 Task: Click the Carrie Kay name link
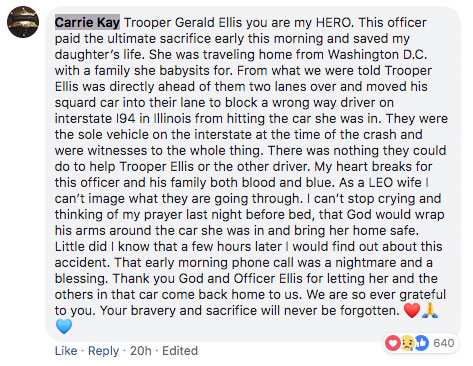87,23
